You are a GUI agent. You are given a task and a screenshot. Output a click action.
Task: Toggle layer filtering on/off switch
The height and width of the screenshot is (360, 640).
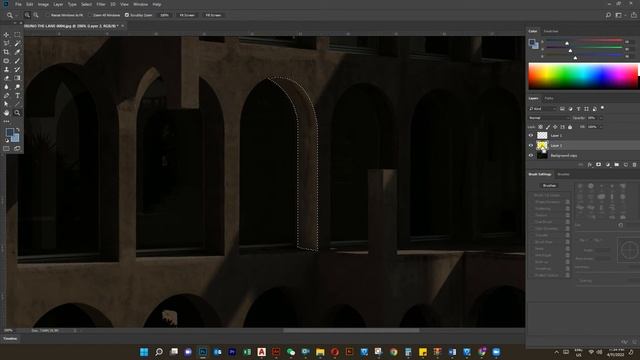[x=602, y=108]
